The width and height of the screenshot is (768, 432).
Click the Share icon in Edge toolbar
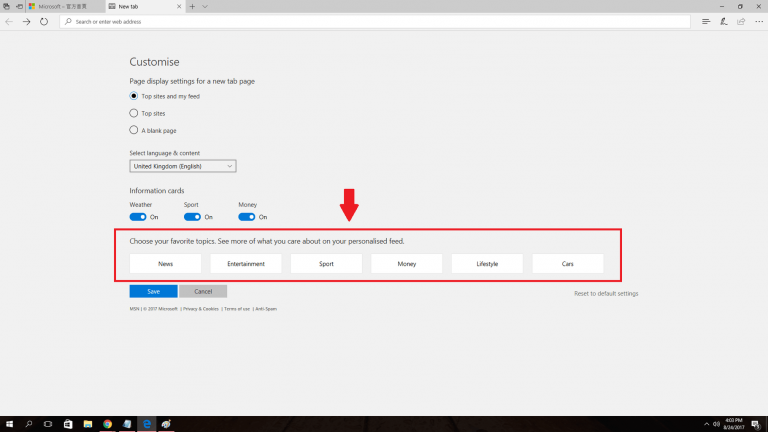(741, 22)
